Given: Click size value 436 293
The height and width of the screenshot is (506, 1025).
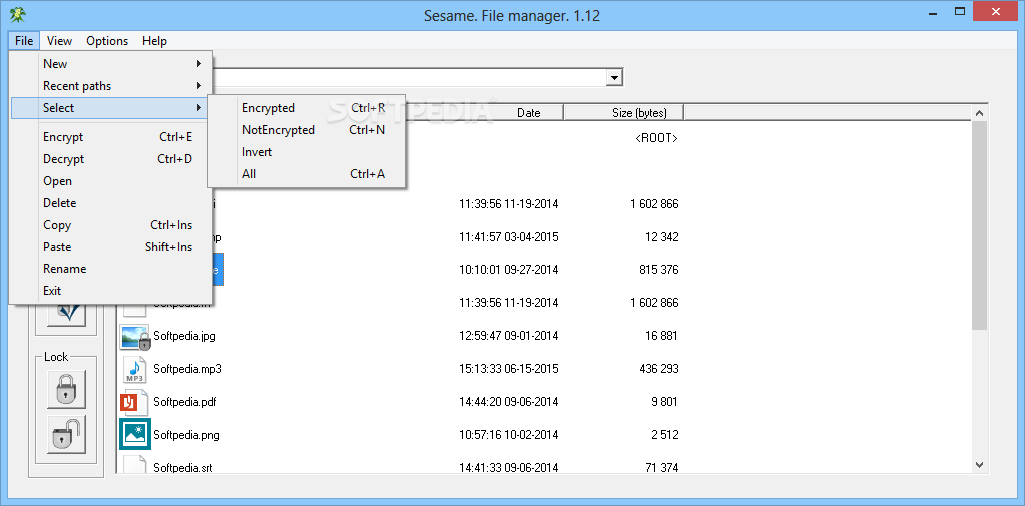Looking at the screenshot, I should click(658, 369).
